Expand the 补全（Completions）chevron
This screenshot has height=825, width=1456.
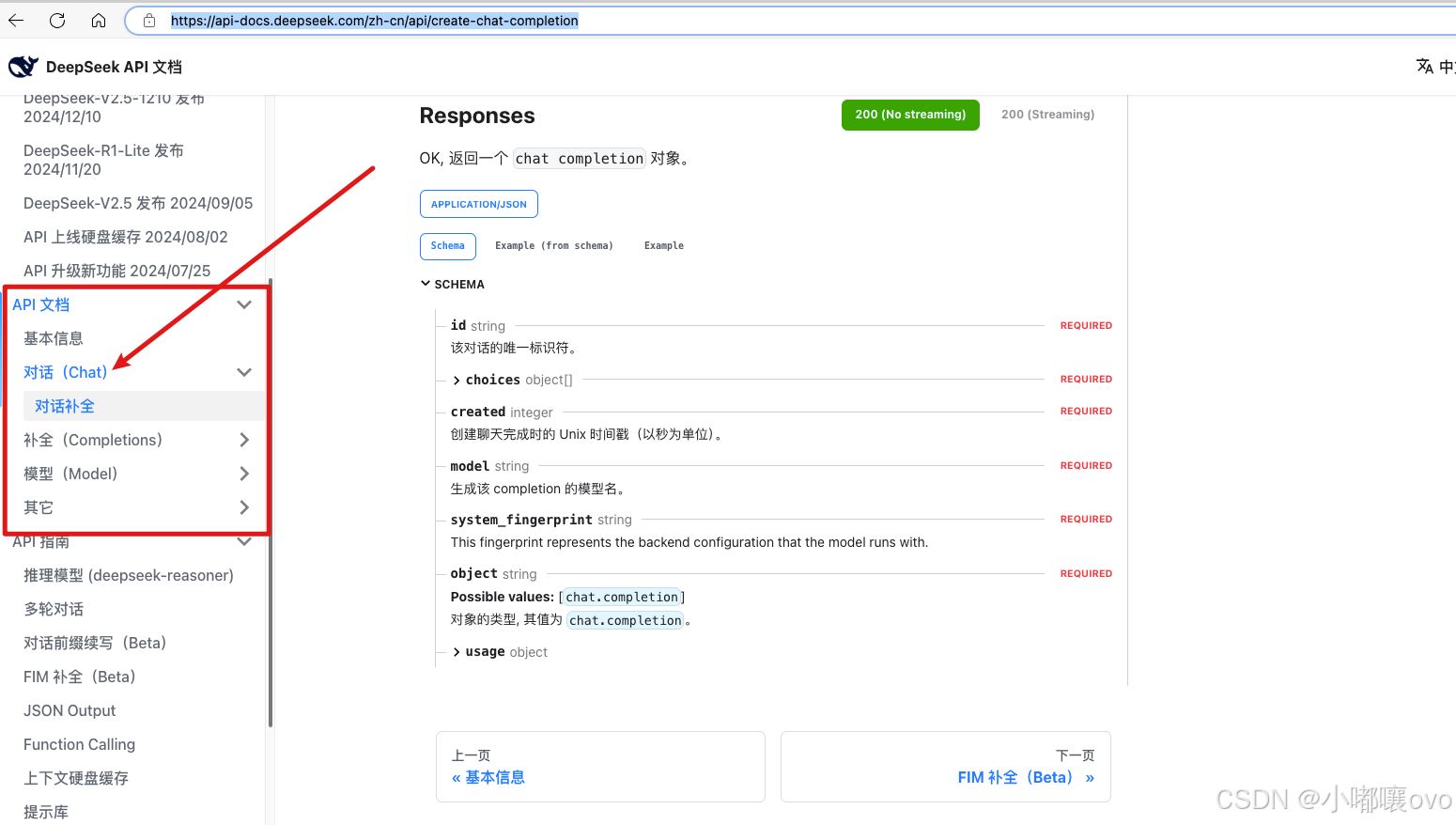244,440
